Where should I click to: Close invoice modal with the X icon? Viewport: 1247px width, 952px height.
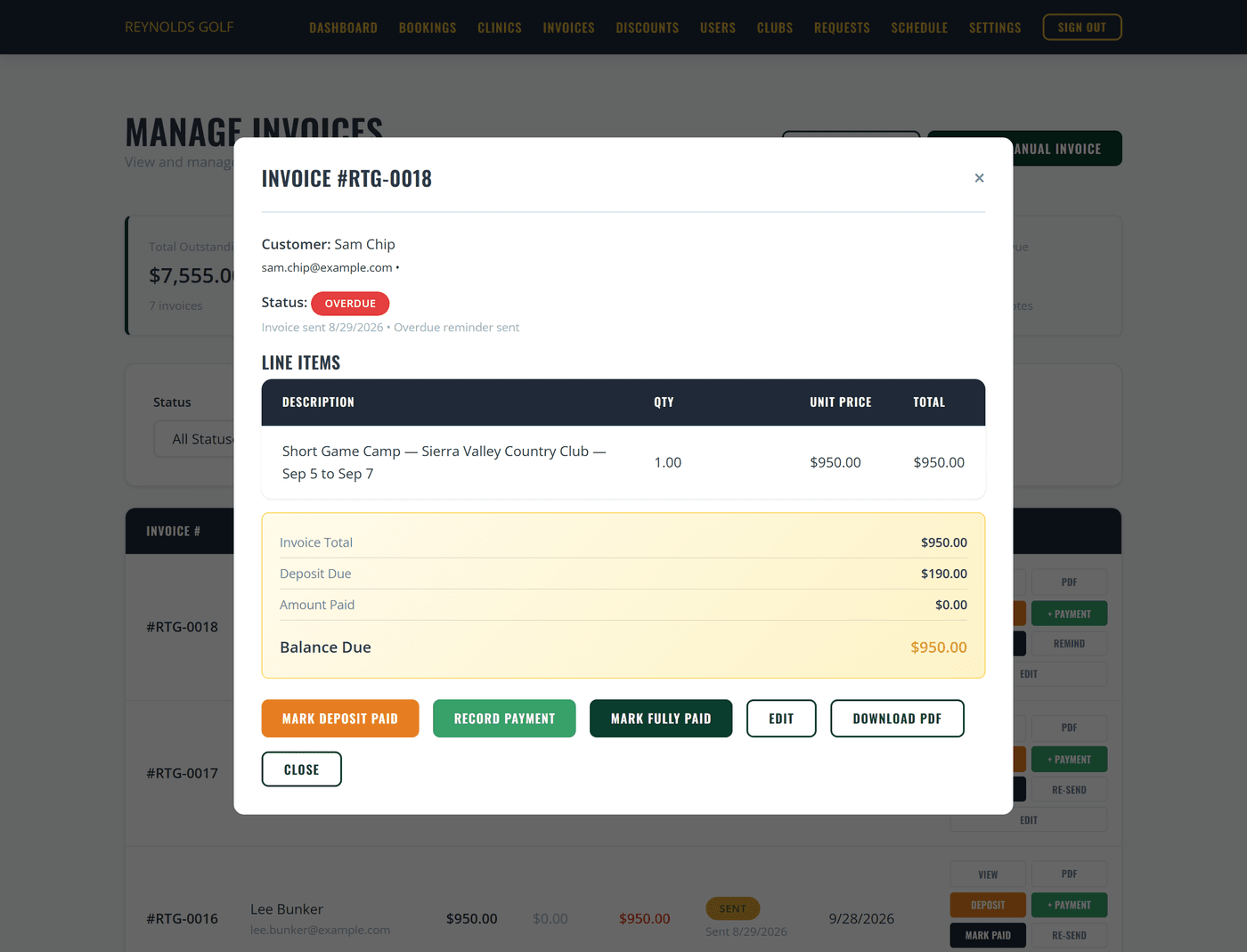coord(979,178)
